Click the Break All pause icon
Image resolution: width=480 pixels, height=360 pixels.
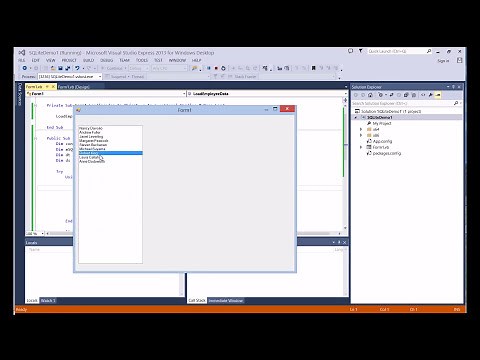pyautogui.click(x=209, y=68)
